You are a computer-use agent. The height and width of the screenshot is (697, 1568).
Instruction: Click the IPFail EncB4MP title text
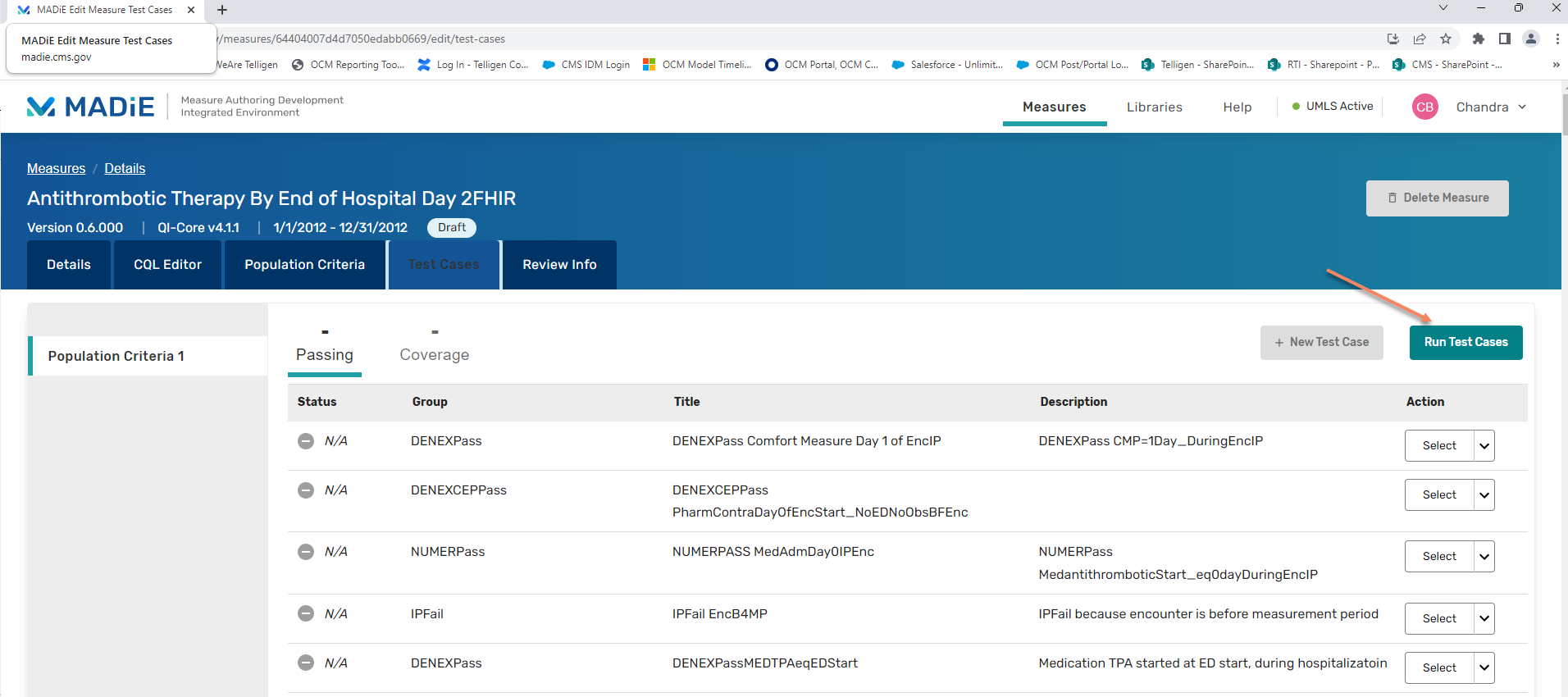pyautogui.click(x=720, y=614)
